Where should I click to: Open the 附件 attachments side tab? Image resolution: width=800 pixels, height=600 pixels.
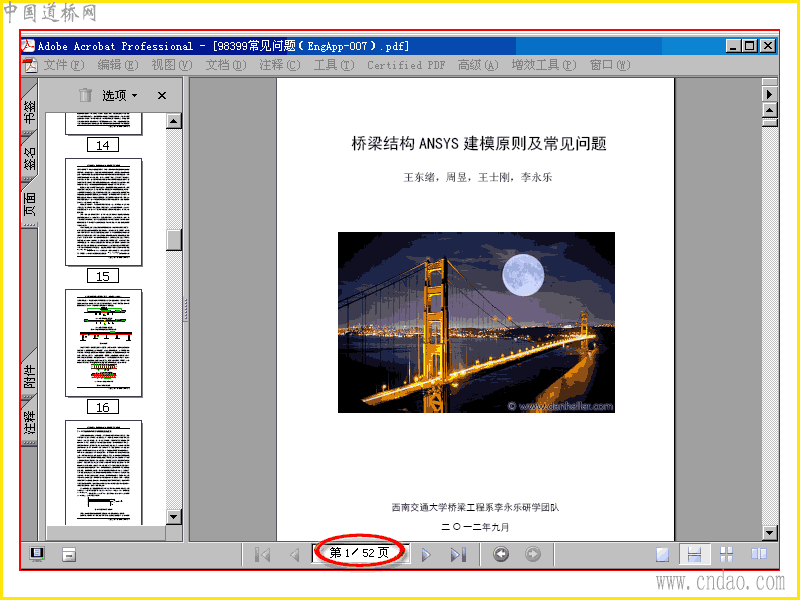[30, 377]
